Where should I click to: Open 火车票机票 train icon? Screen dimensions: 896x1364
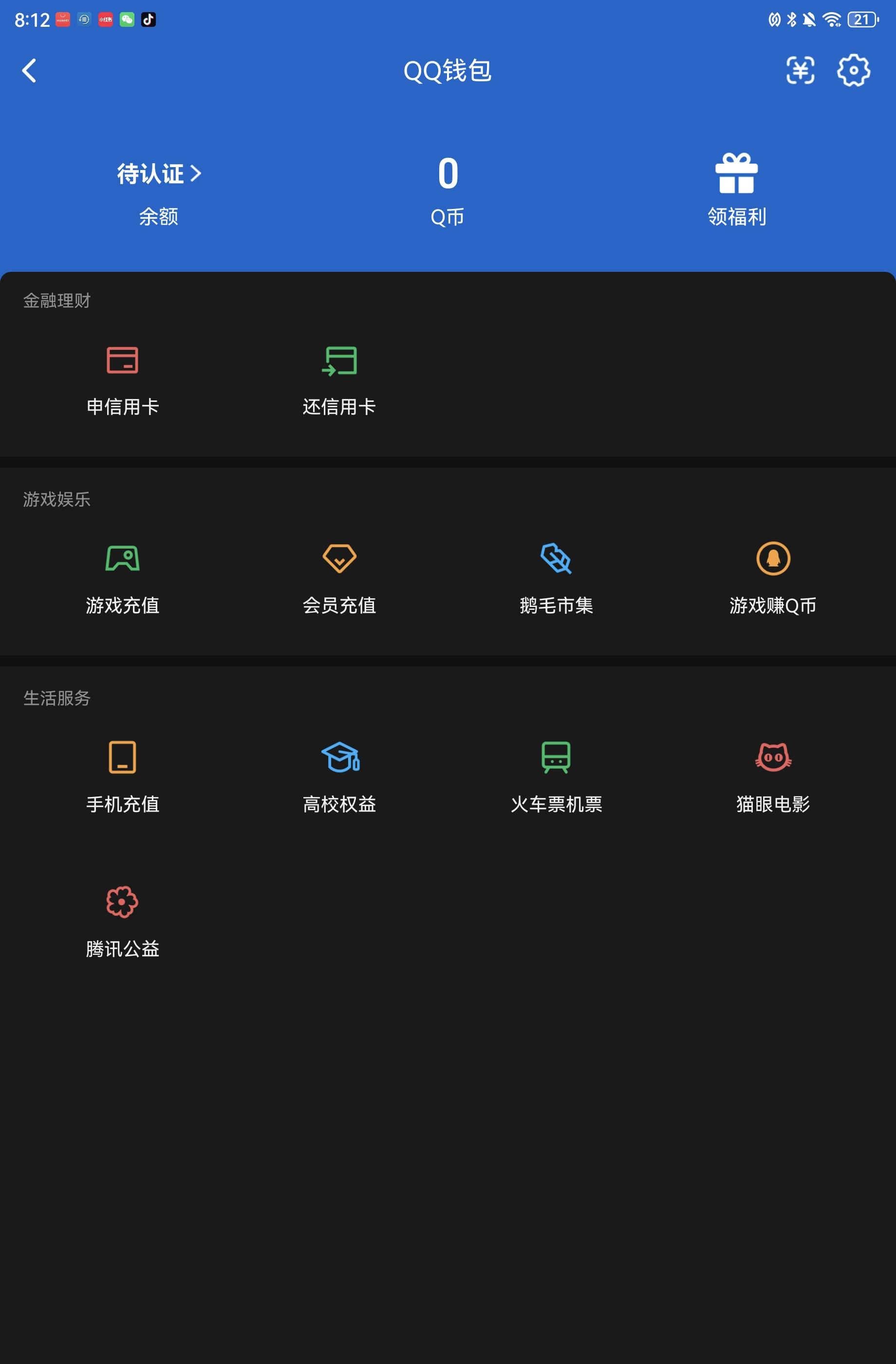click(556, 757)
